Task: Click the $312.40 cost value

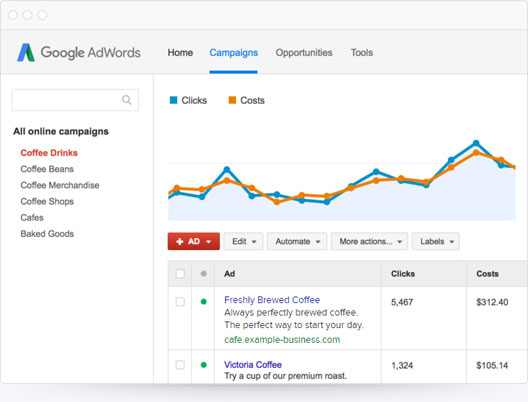Action: (x=492, y=302)
